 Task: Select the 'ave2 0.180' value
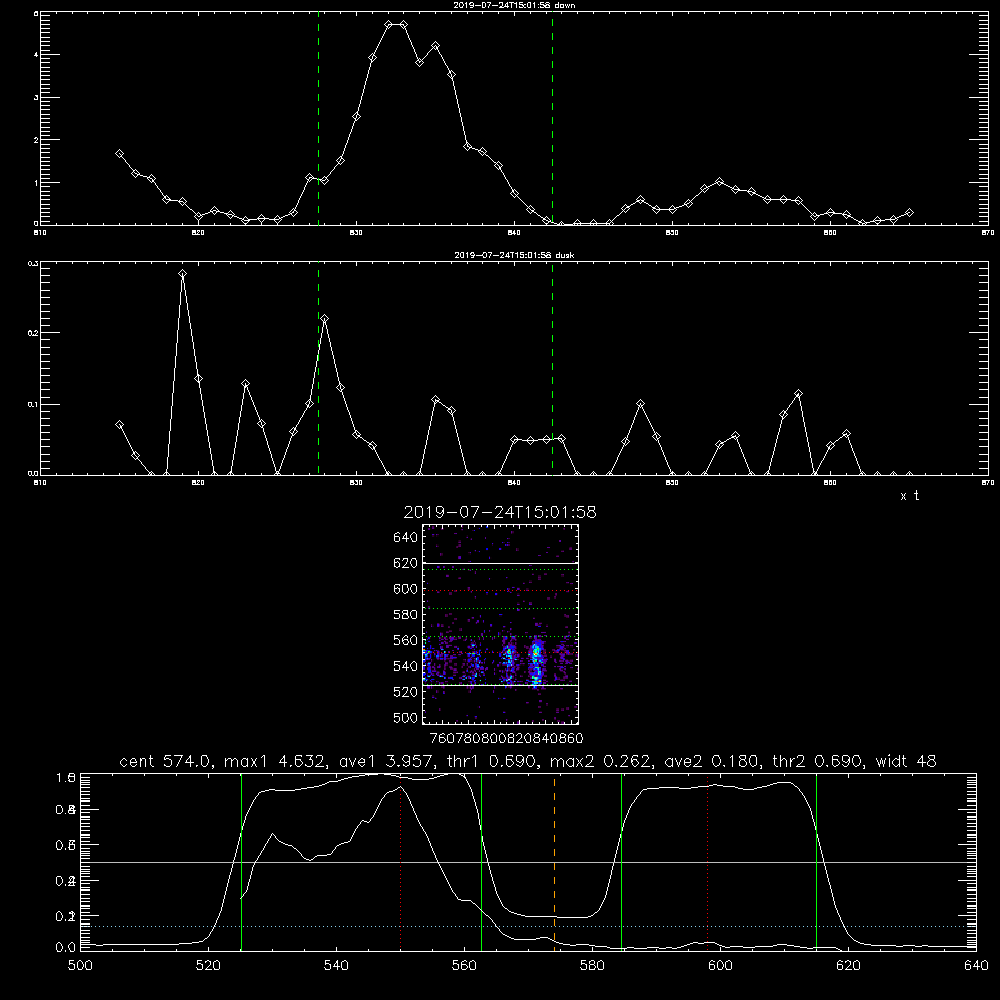click(712, 761)
